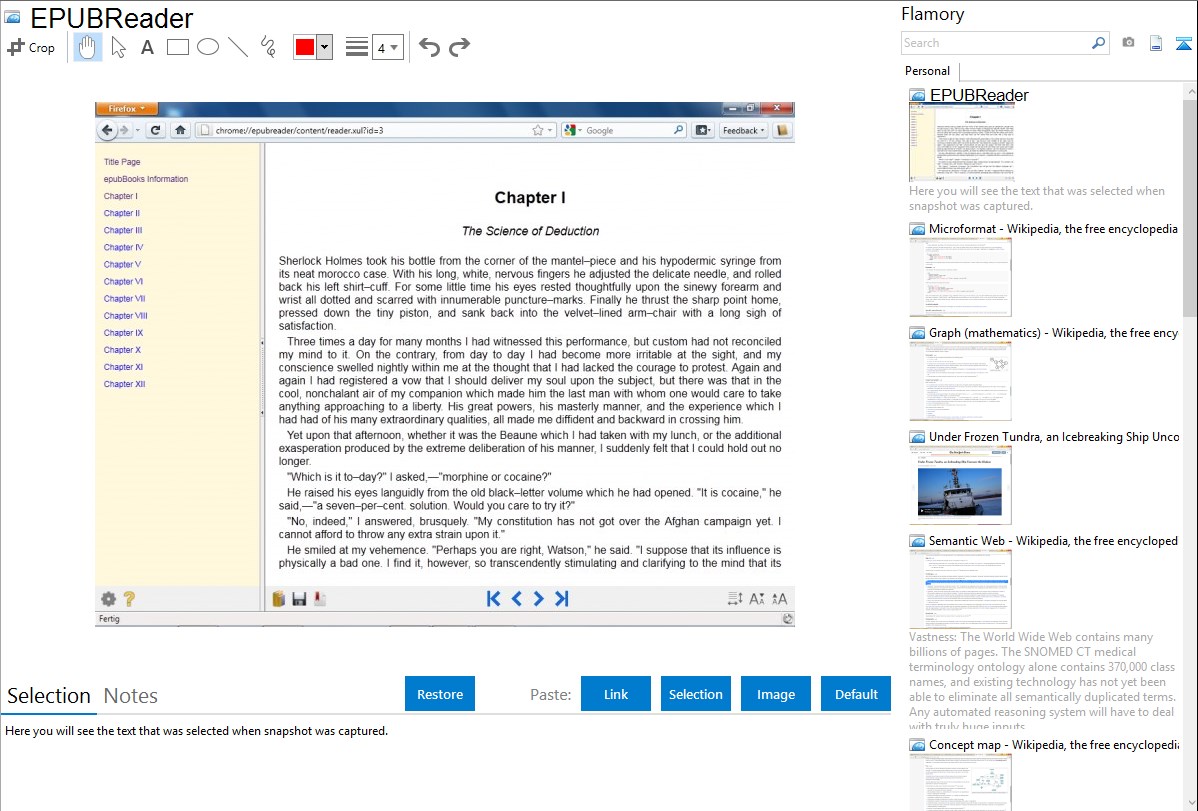The width and height of the screenshot is (1198, 811).
Task: Click the undo arrow
Action: 429,47
